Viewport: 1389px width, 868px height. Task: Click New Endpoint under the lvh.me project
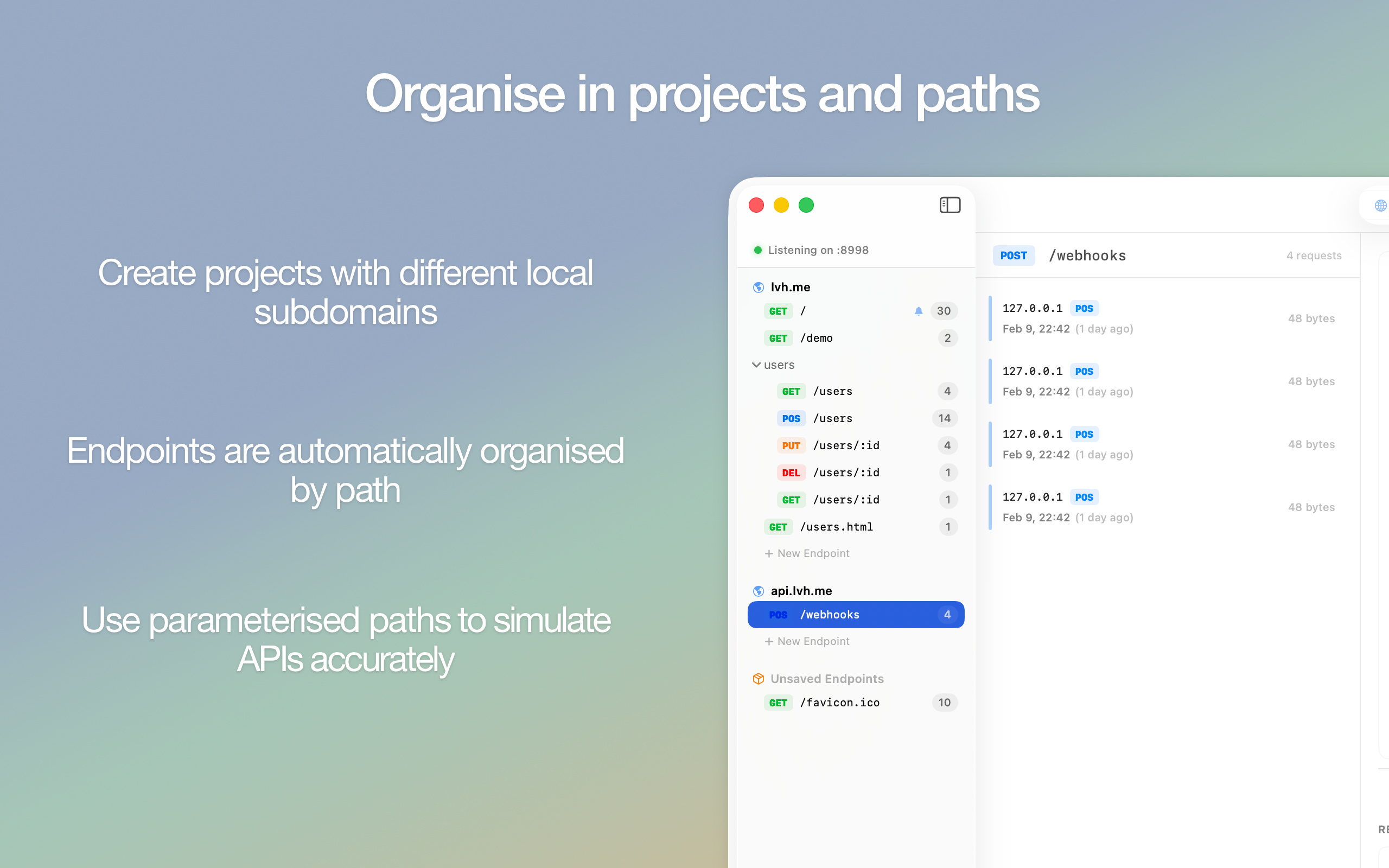[806, 553]
